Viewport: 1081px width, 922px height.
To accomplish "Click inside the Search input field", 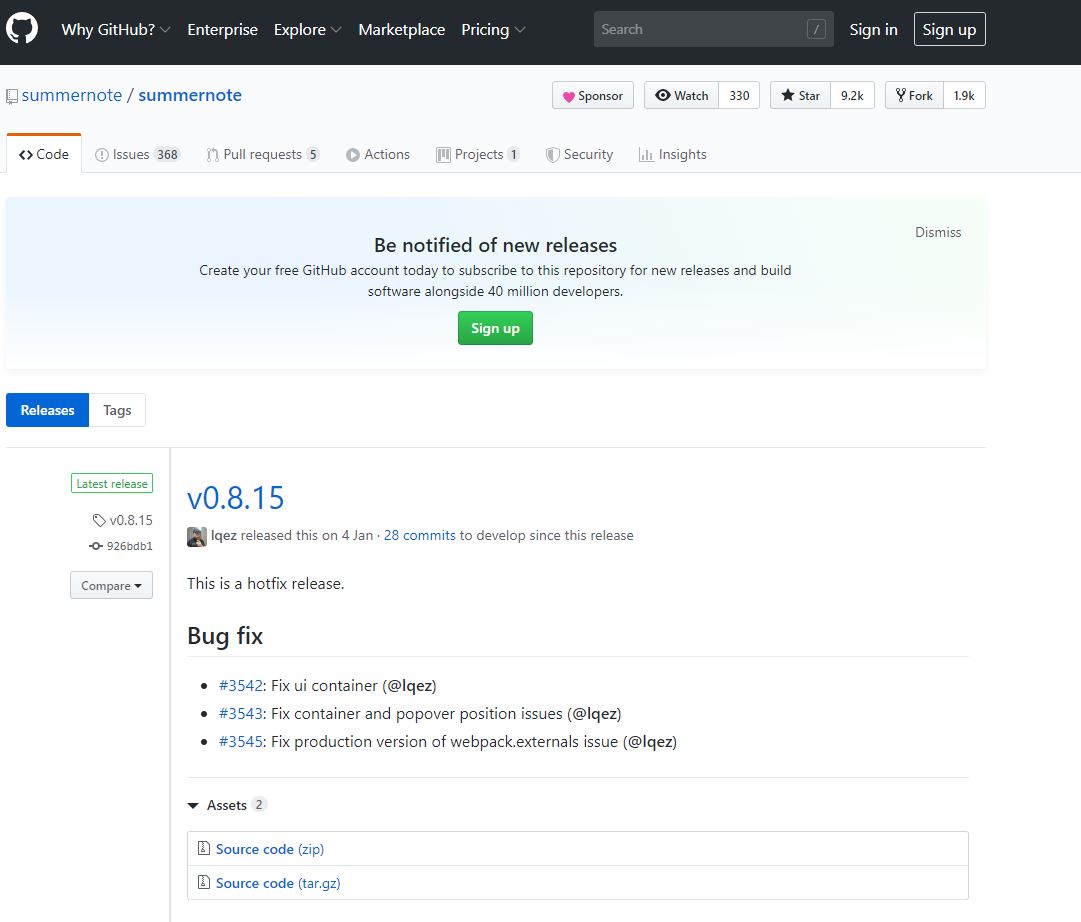I will click(x=714, y=29).
